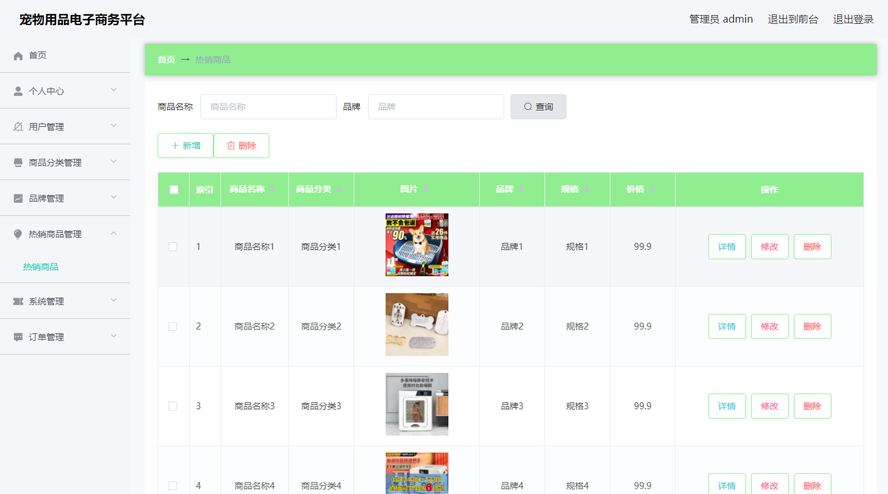Click the 系统管理 sidebar icon

(x=18, y=301)
